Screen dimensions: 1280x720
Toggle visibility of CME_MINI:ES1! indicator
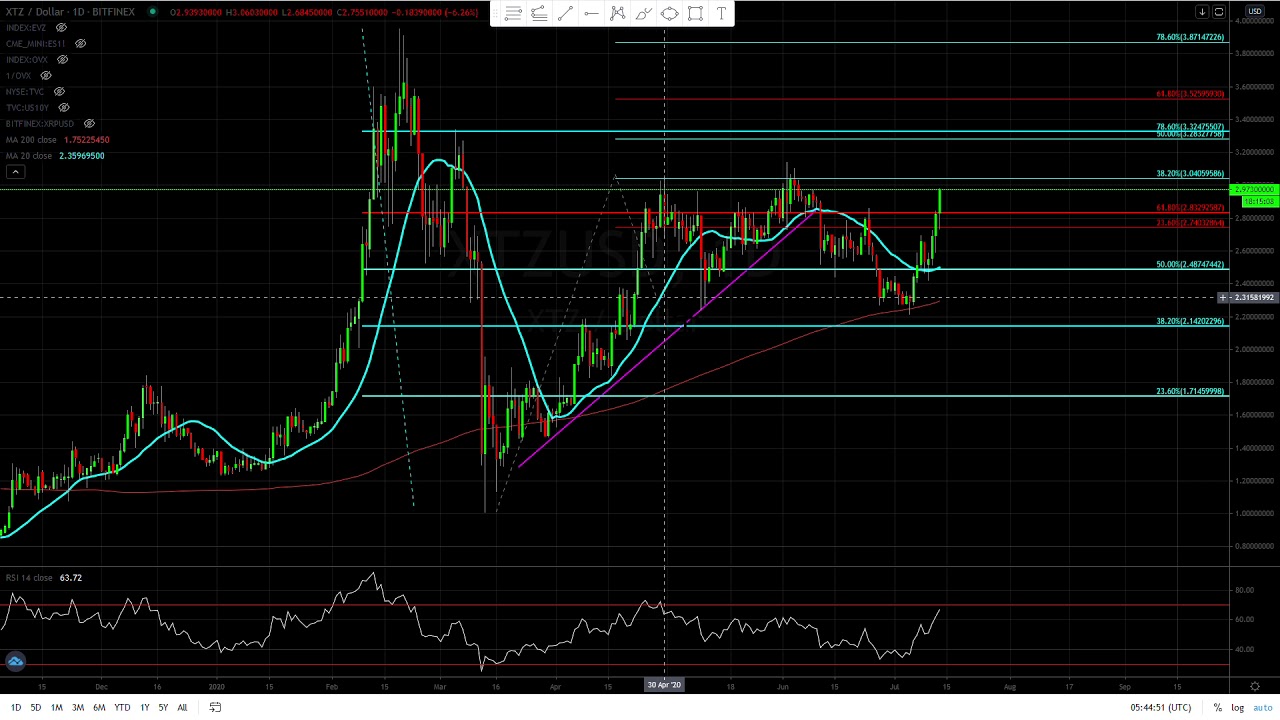(x=80, y=44)
